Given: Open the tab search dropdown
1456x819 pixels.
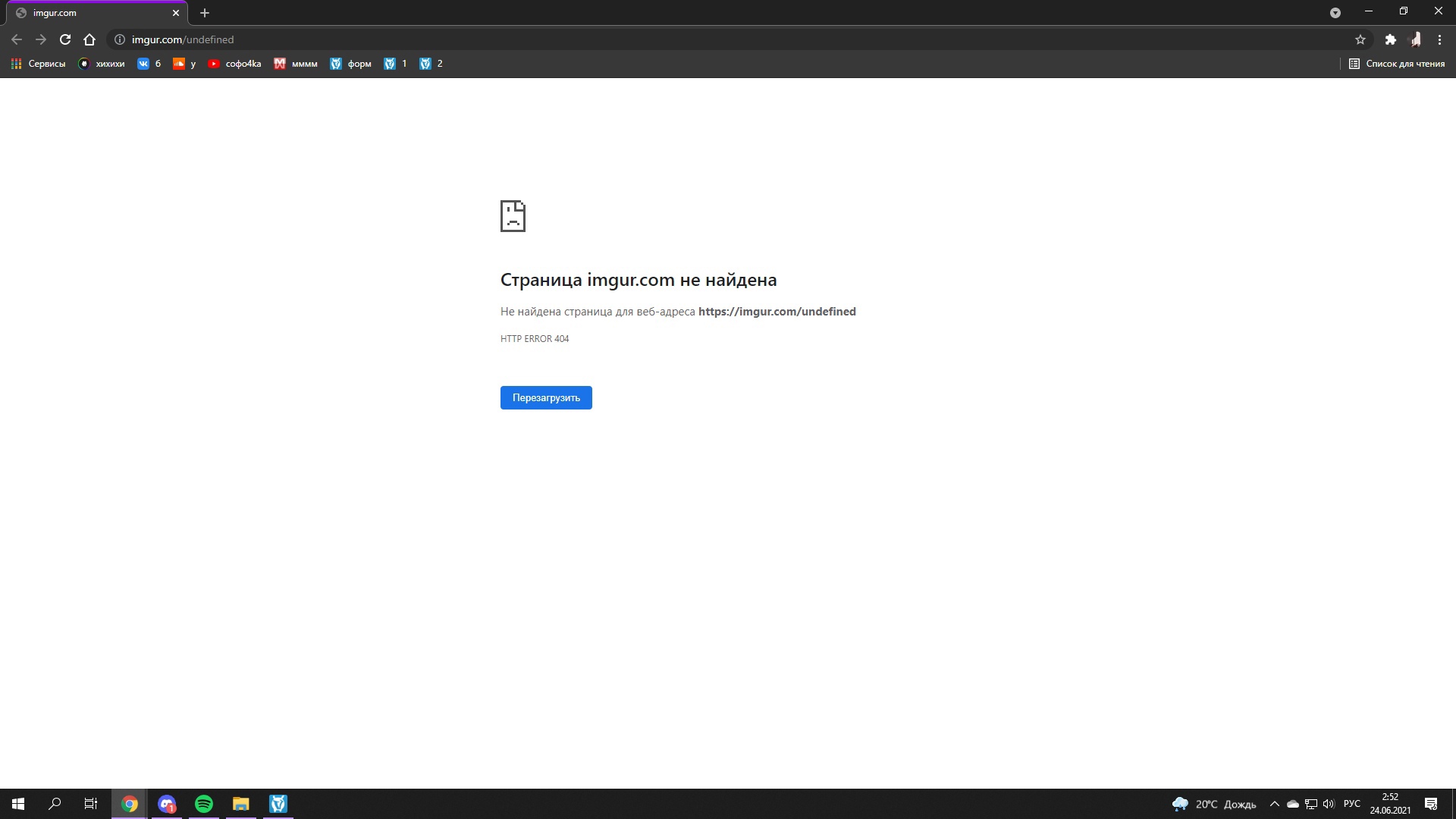Looking at the screenshot, I should 1335,13.
